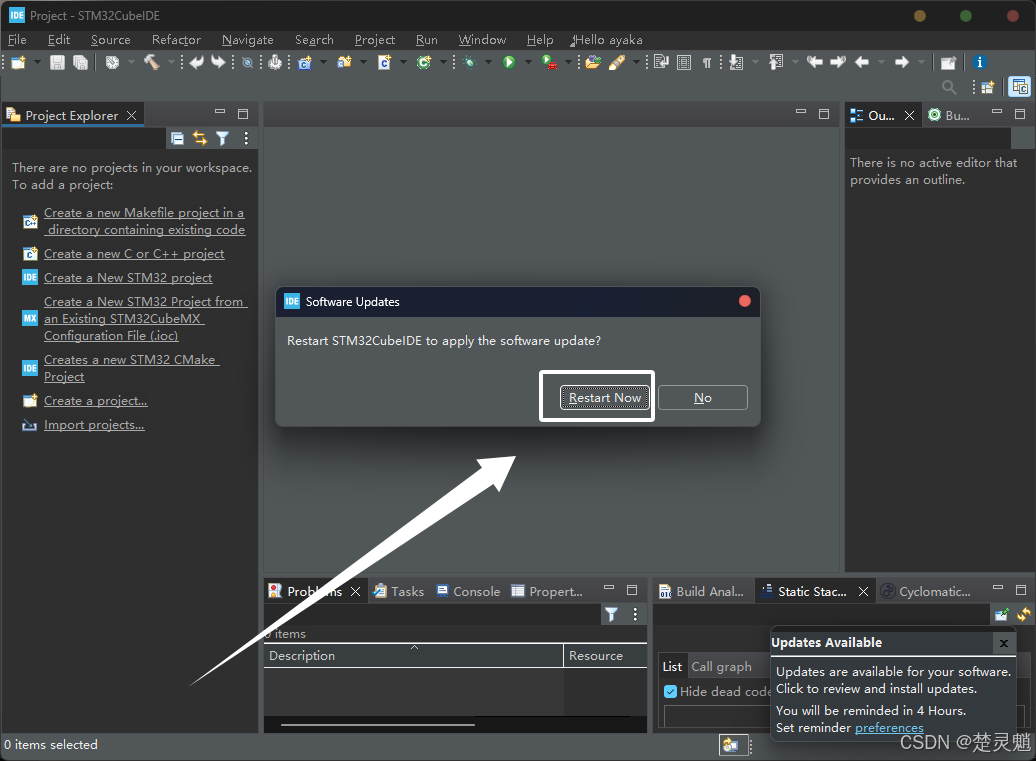The image size is (1036, 761).
Task: Open the reminder preferences link
Action: pyautogui.click(x=889, y=727)
